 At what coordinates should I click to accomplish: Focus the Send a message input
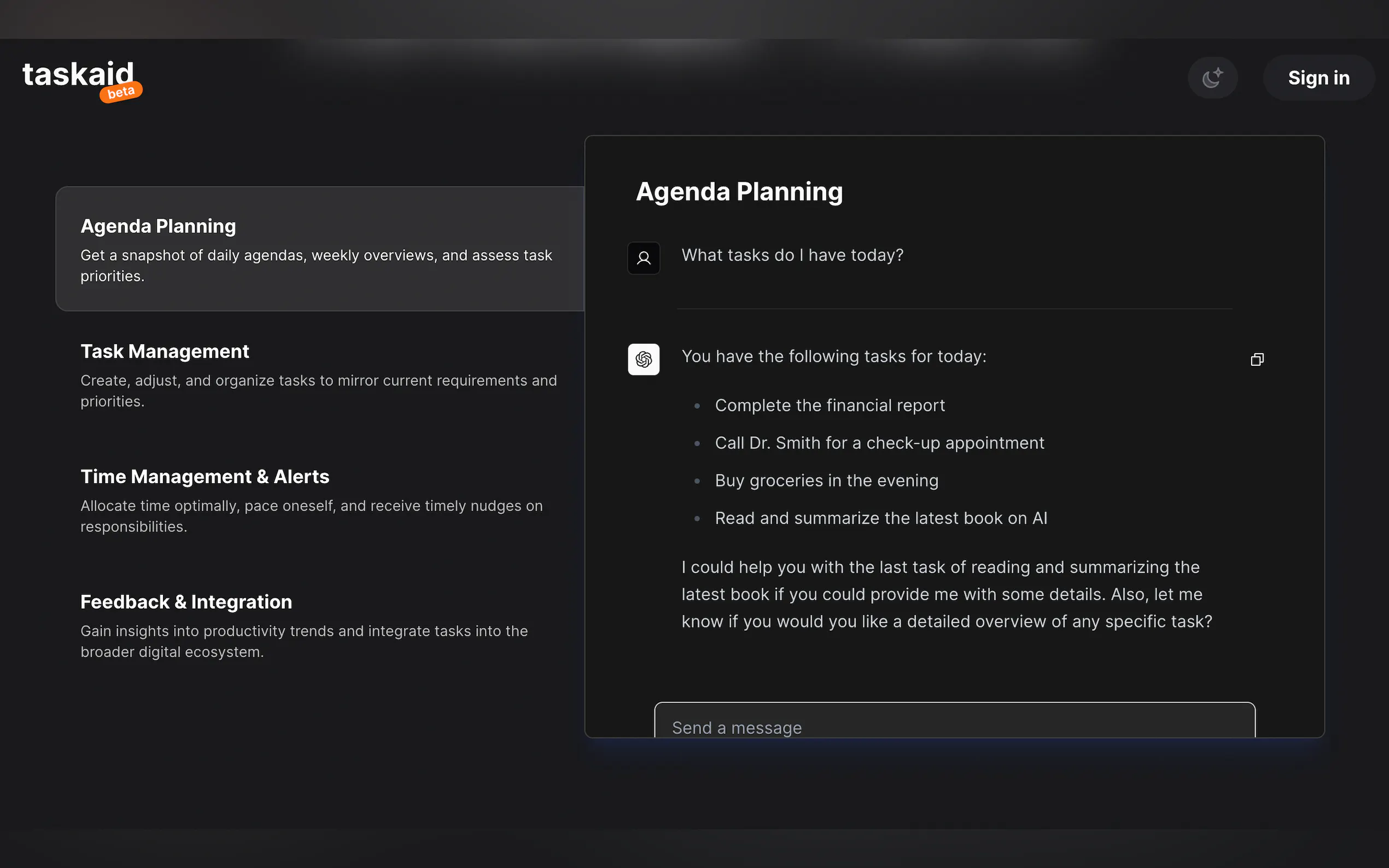(x=954, y=721)
